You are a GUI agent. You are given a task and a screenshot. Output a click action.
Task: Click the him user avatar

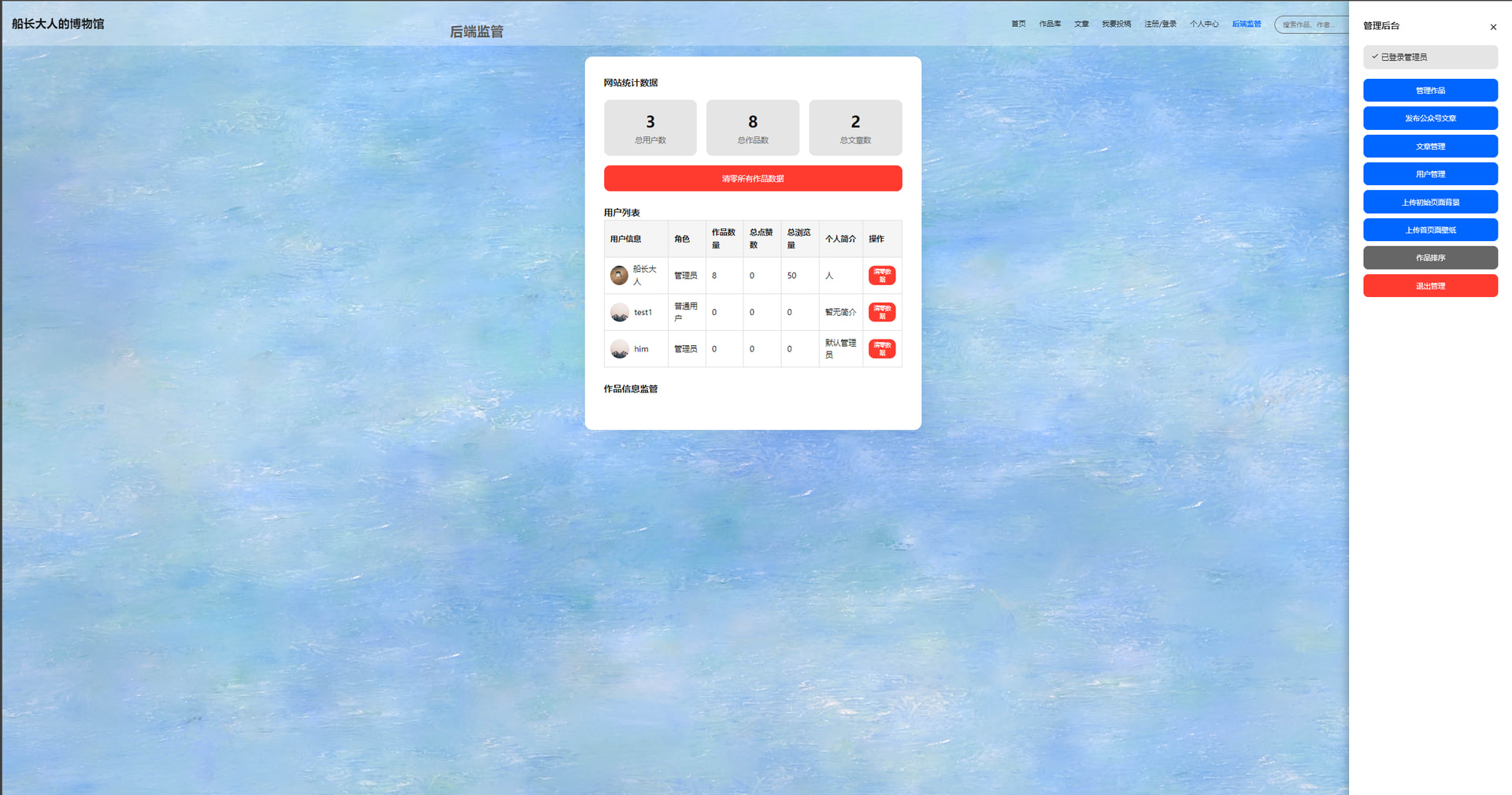(620, 348)
